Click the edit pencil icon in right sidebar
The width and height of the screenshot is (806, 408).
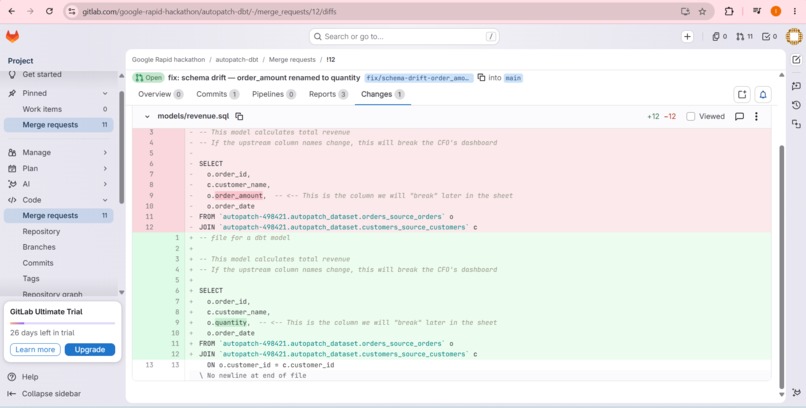click(796, 60)
